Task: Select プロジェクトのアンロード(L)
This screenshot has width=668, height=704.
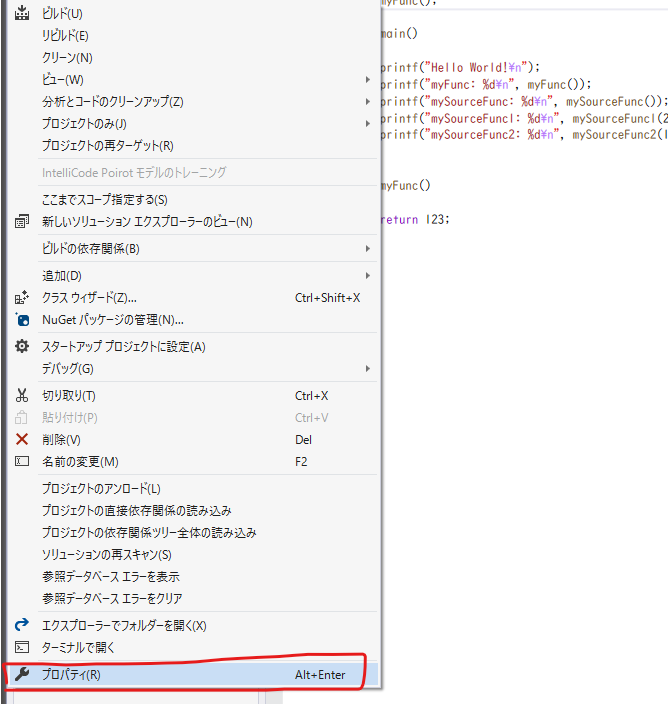Action: [x=101, y=488]
